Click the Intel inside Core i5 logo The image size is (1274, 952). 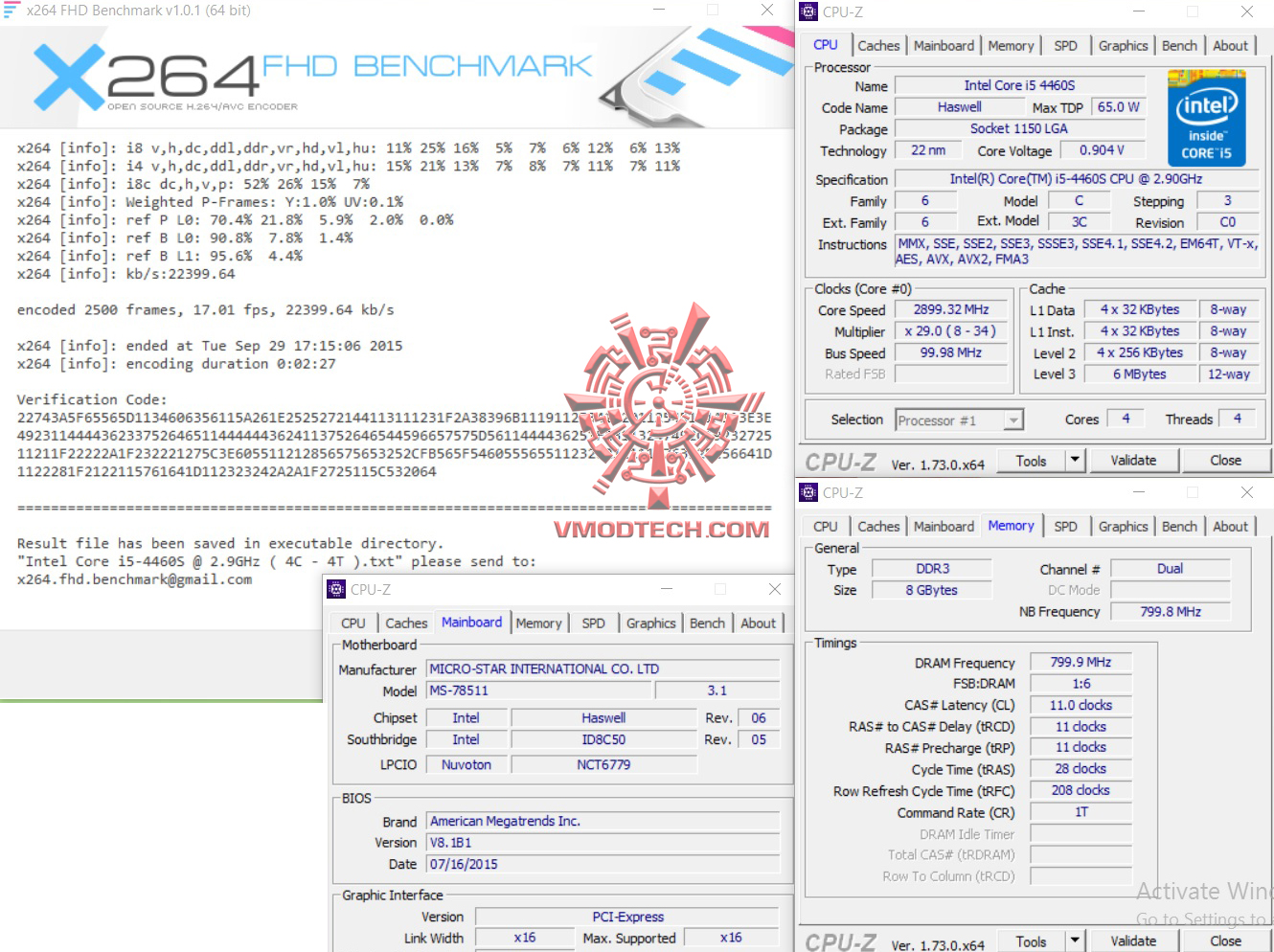[x=1207, y=119]
